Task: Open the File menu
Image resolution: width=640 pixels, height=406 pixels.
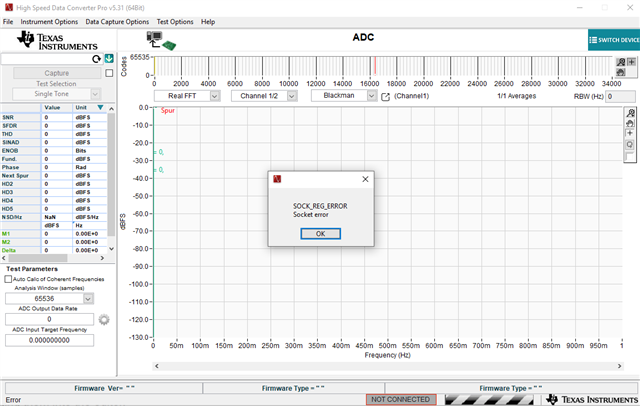Action: tap(8, 22)
